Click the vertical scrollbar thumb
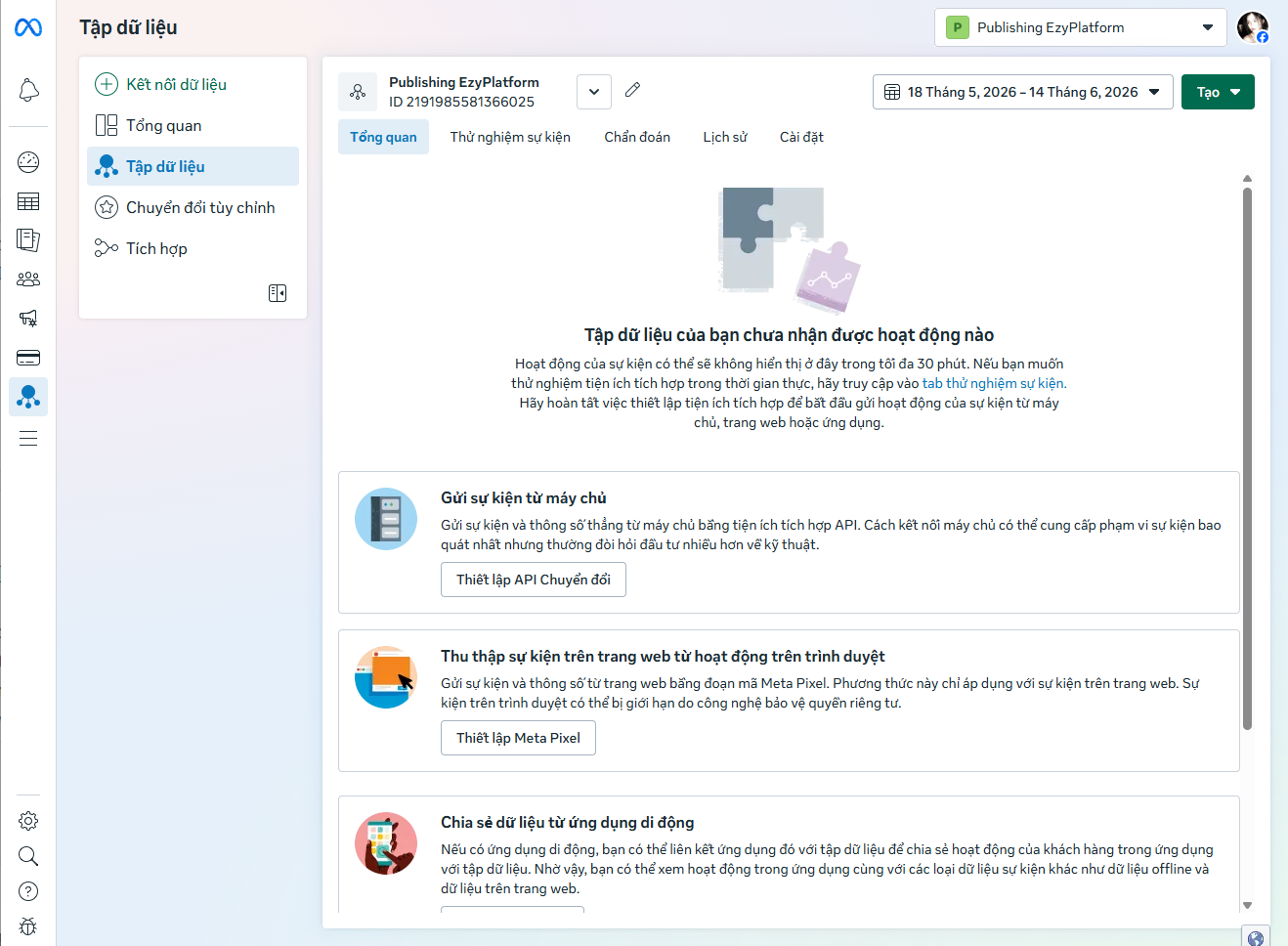1288x946 pixels. point(1247,457)
